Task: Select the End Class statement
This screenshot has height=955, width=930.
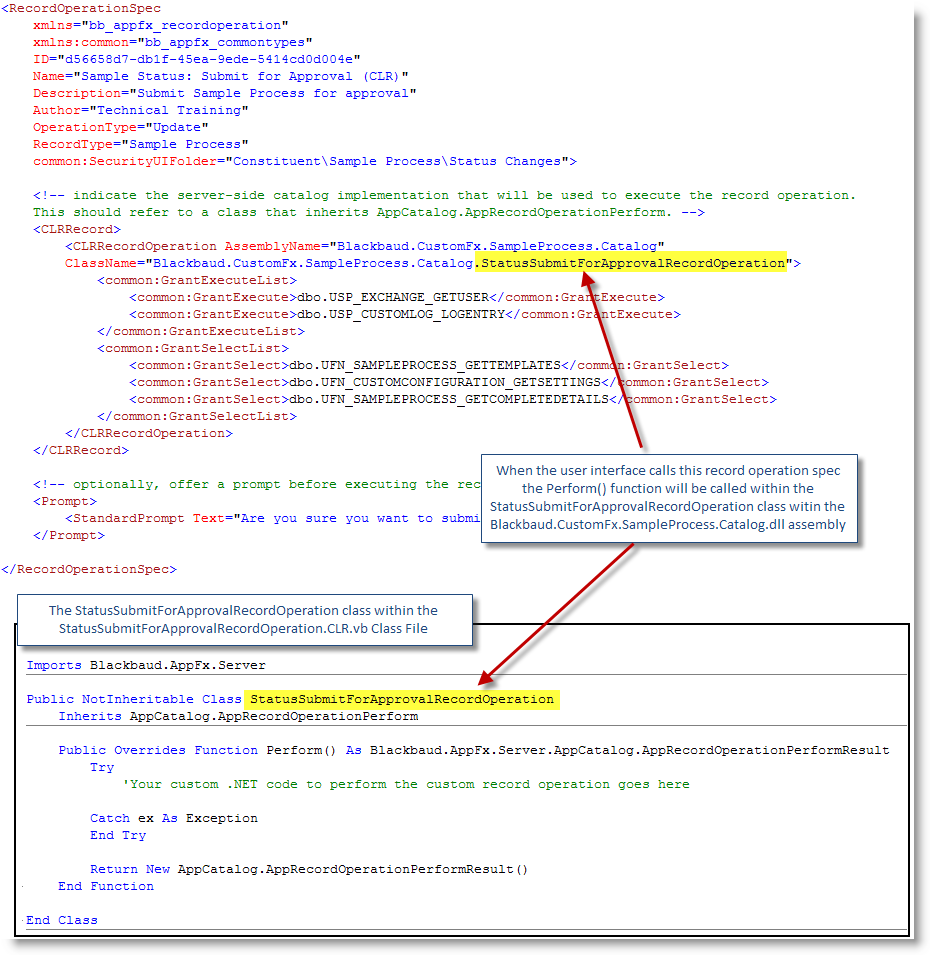Action: point(62,921)
